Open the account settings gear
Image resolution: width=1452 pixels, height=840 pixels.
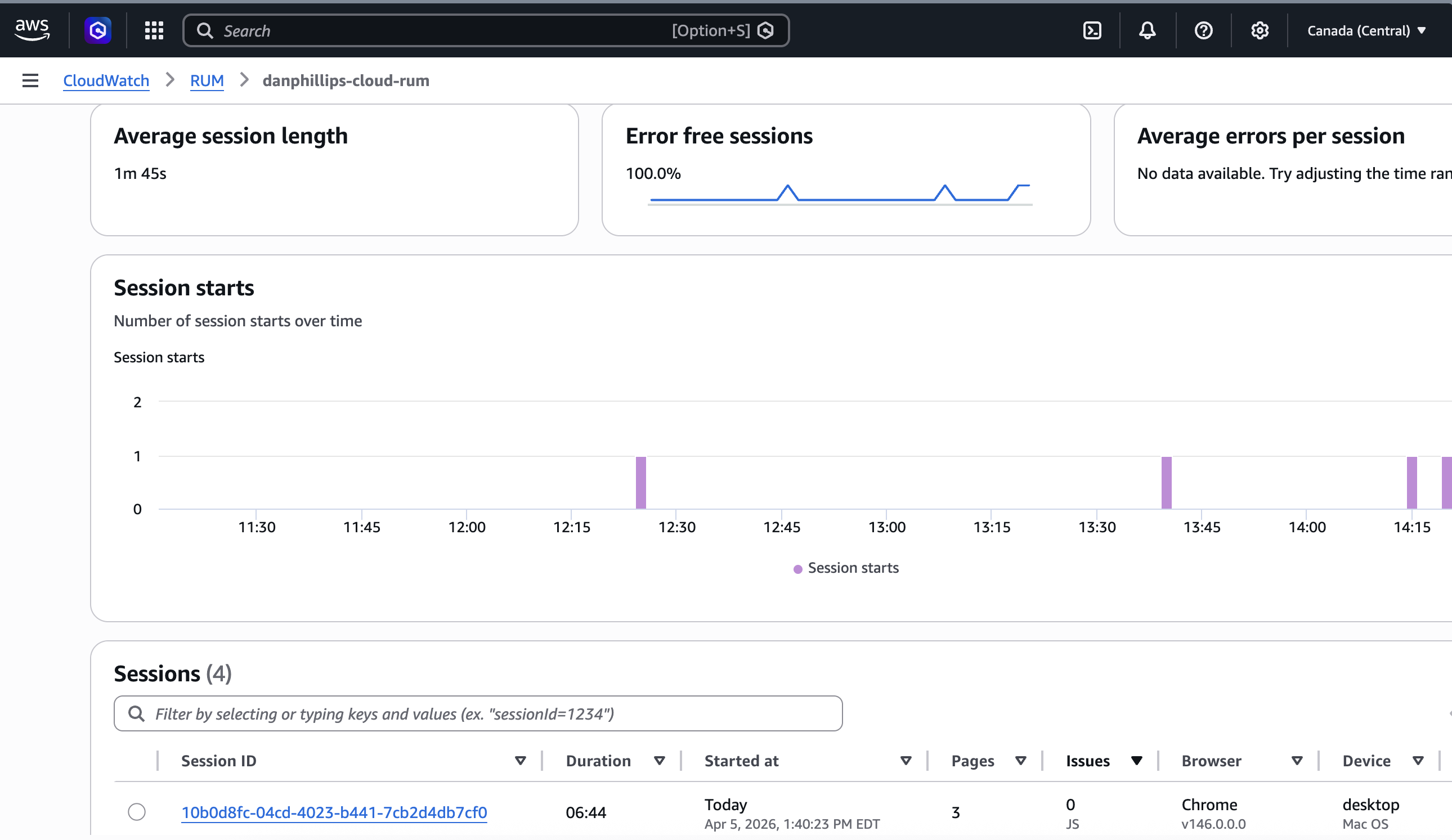(1260, 30)
